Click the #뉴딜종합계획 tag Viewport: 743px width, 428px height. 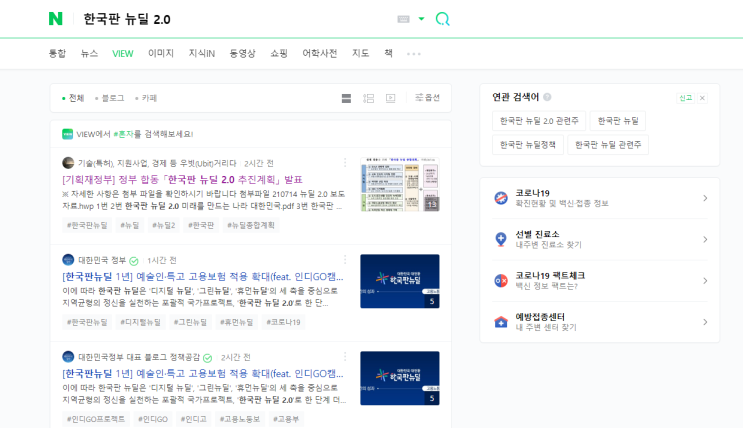[251, 225]
